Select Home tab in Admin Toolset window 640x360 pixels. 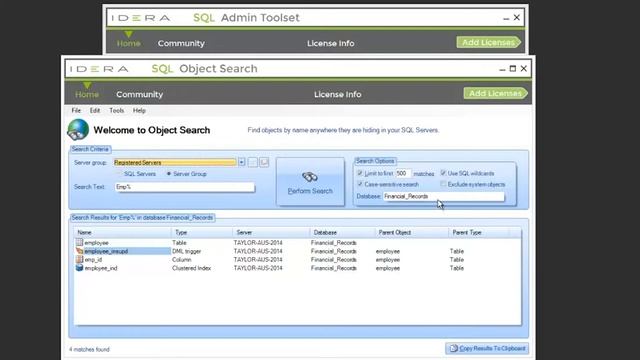(x=129, y=43)
